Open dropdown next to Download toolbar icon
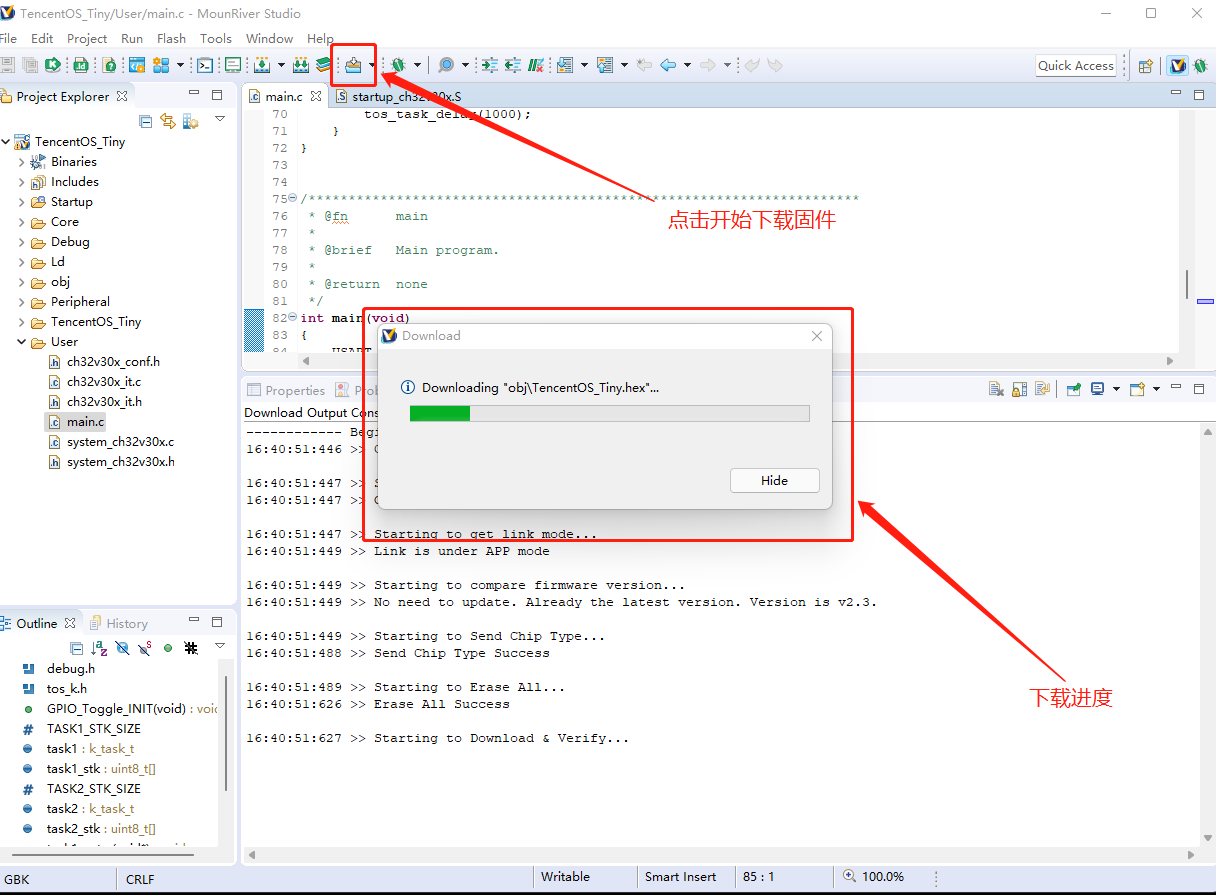The height and width of the screenshot is (895, 1216). [372, 65]
